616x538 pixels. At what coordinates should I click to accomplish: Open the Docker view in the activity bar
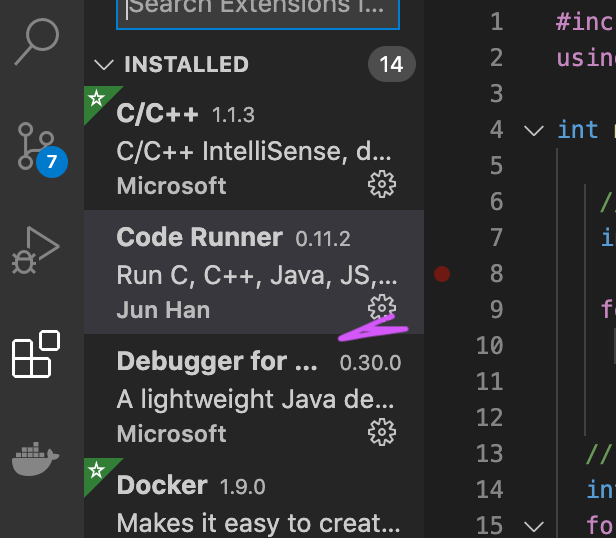35,459
